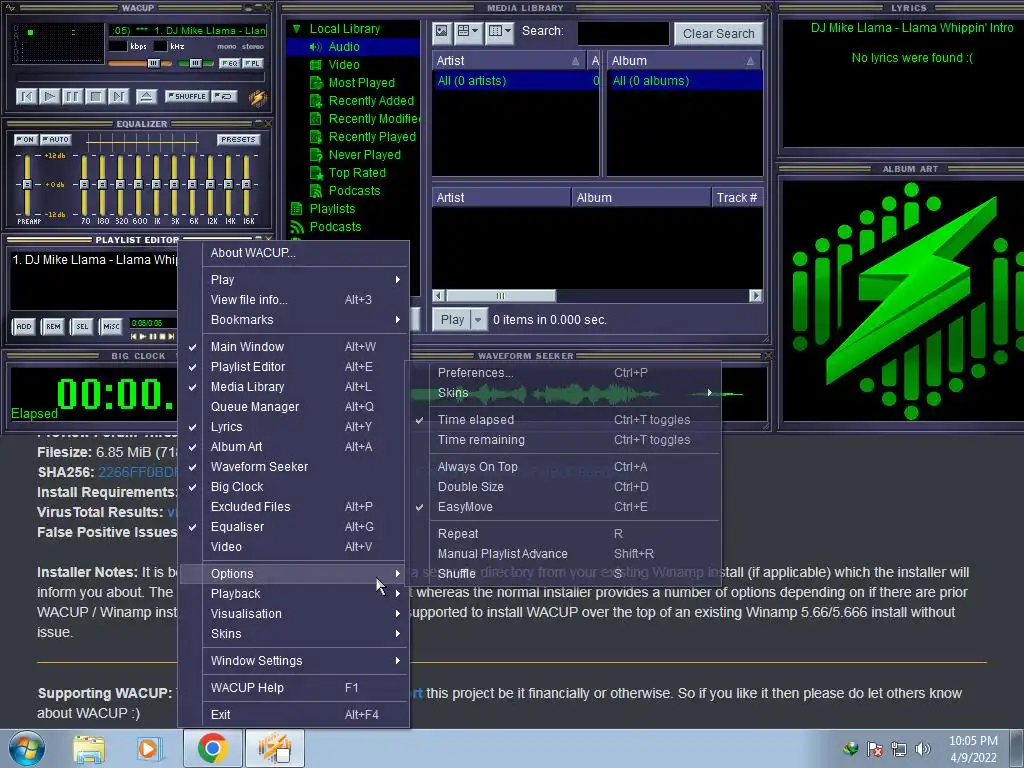Collapse the Local Library tree node
The height and width of the screenshot is (768, 1024).
click(296, 29)
